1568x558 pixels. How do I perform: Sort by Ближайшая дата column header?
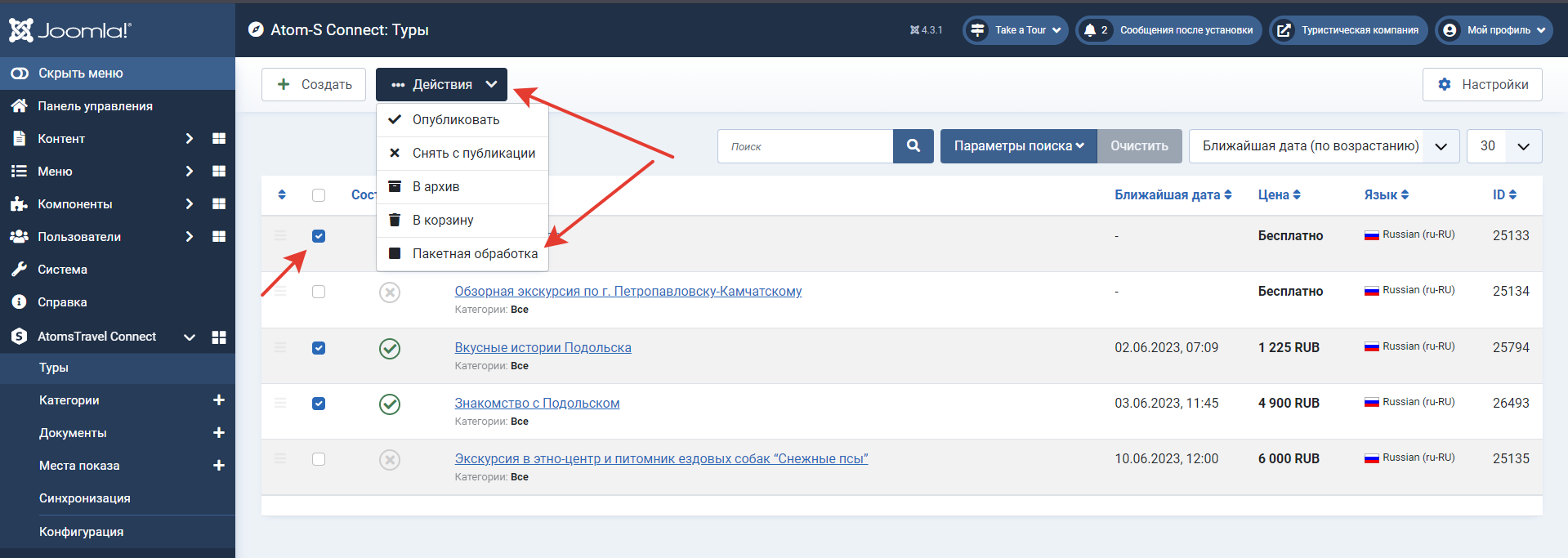click(x=1173, y=195)
